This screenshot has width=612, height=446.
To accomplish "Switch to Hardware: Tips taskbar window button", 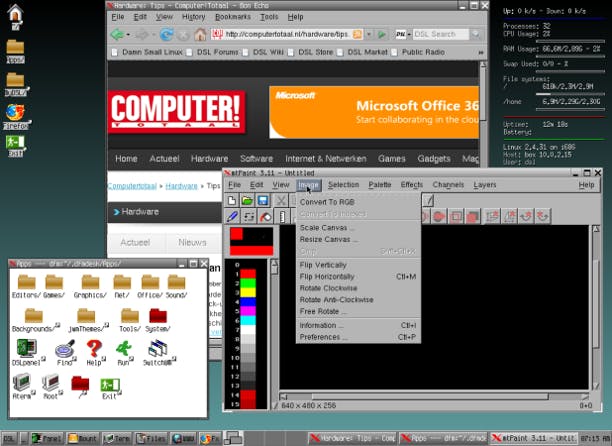I will click(352, 439).
